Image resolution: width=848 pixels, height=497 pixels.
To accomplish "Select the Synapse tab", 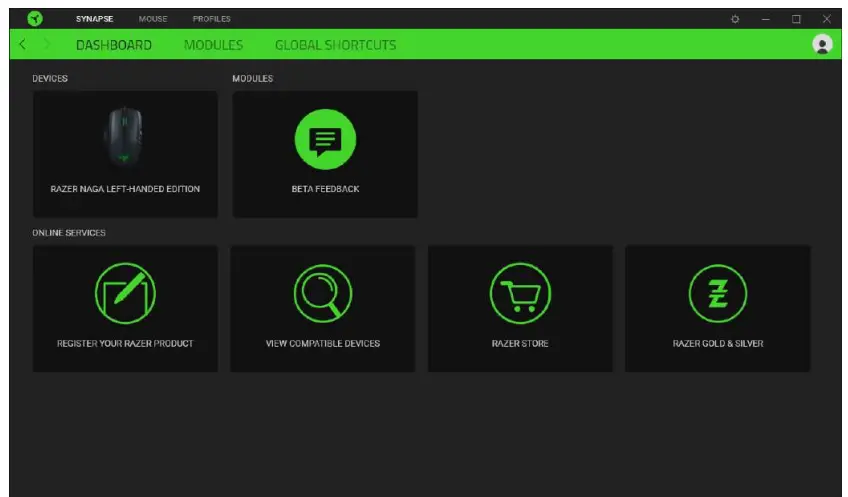I will [95, 19].
